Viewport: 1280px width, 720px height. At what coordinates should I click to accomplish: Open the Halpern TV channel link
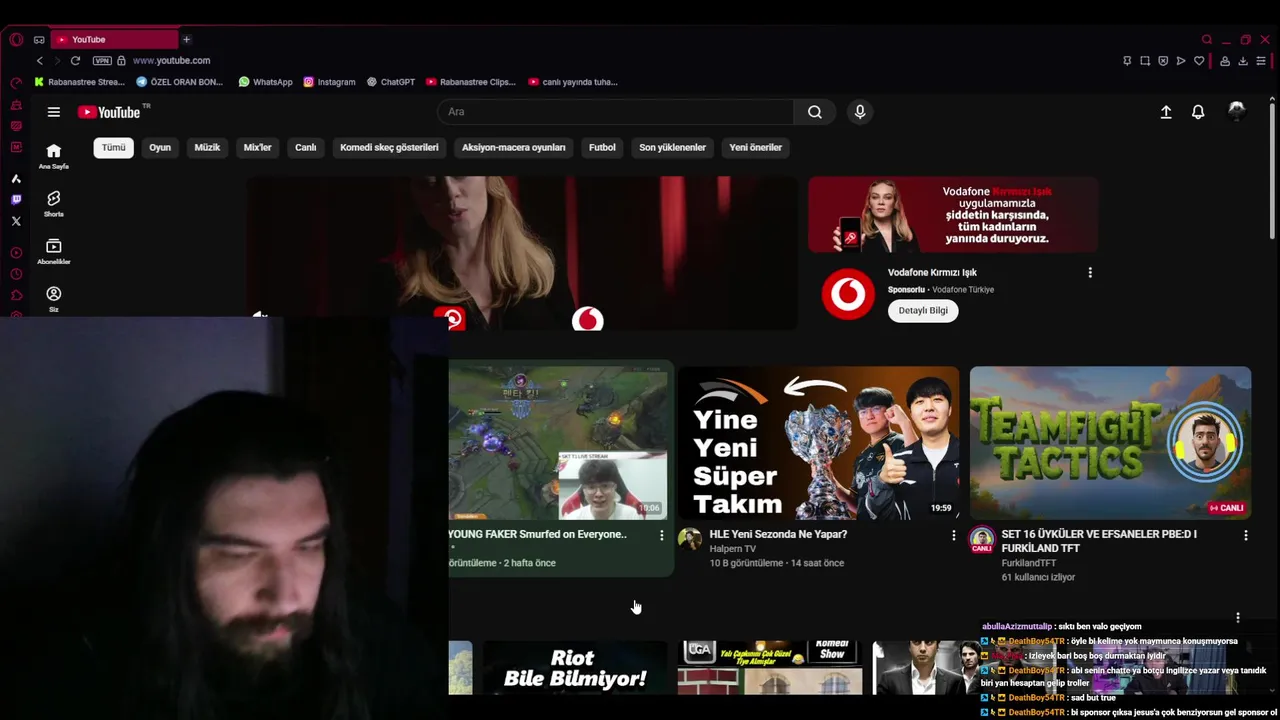[x=733, y=549]
